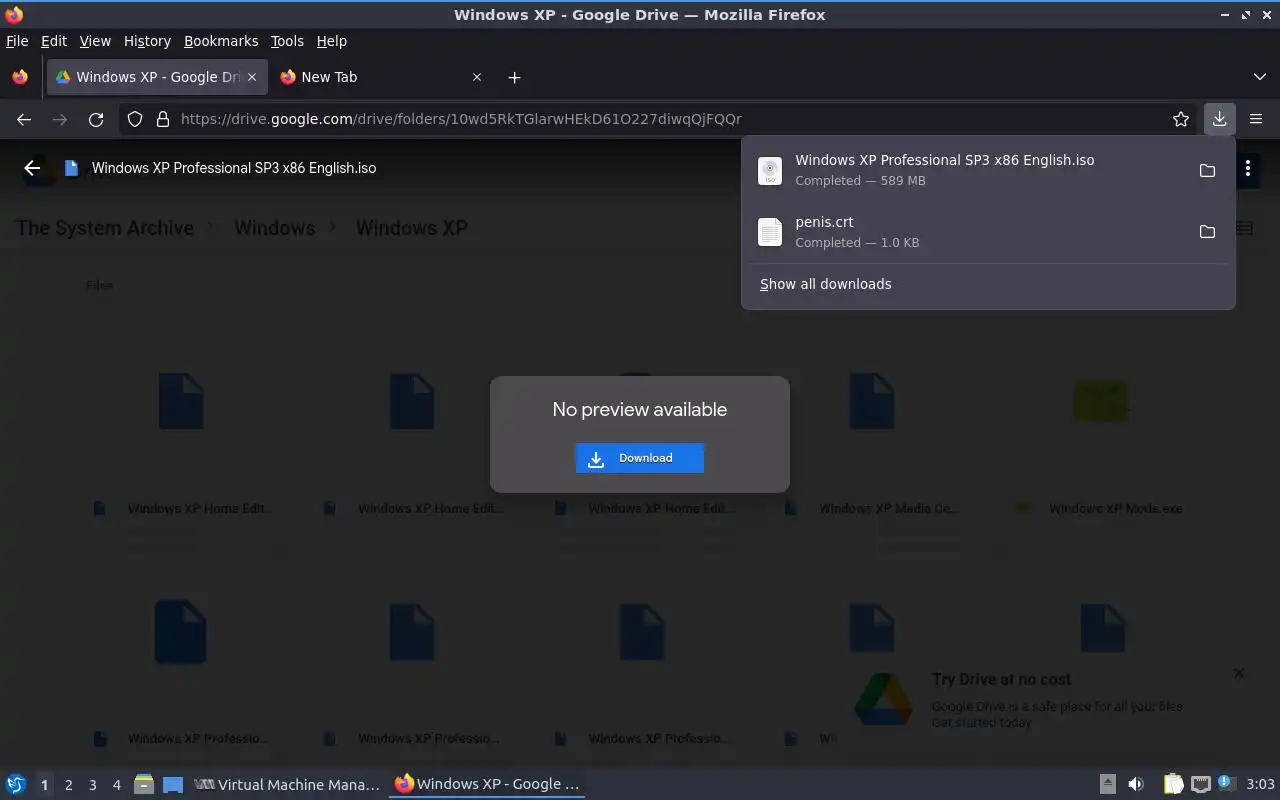
Task: Open the preview's three-dot more actions menu
Action: point(1247,168)
